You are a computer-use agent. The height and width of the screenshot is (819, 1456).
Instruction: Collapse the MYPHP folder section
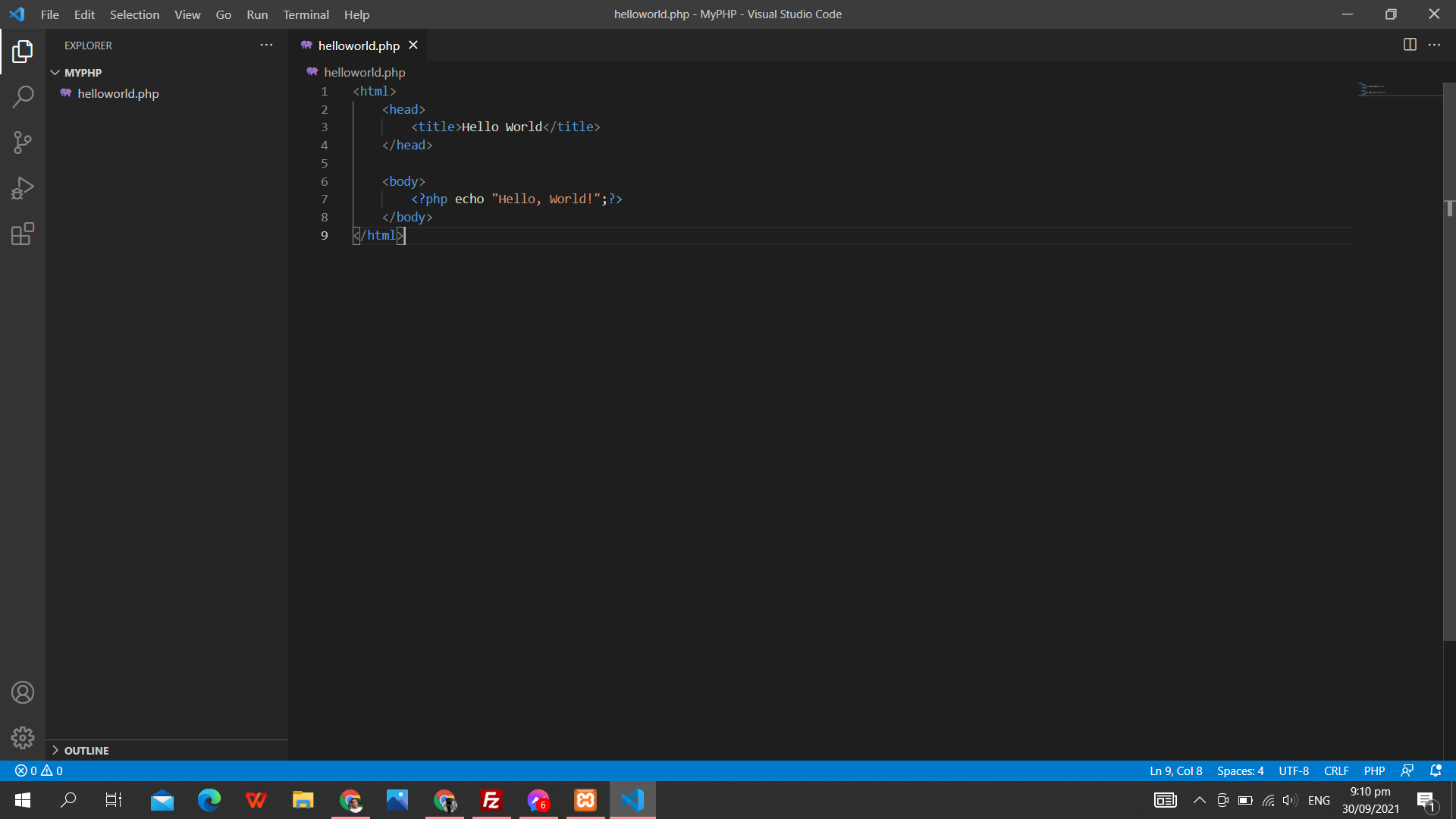pos(55,73)
